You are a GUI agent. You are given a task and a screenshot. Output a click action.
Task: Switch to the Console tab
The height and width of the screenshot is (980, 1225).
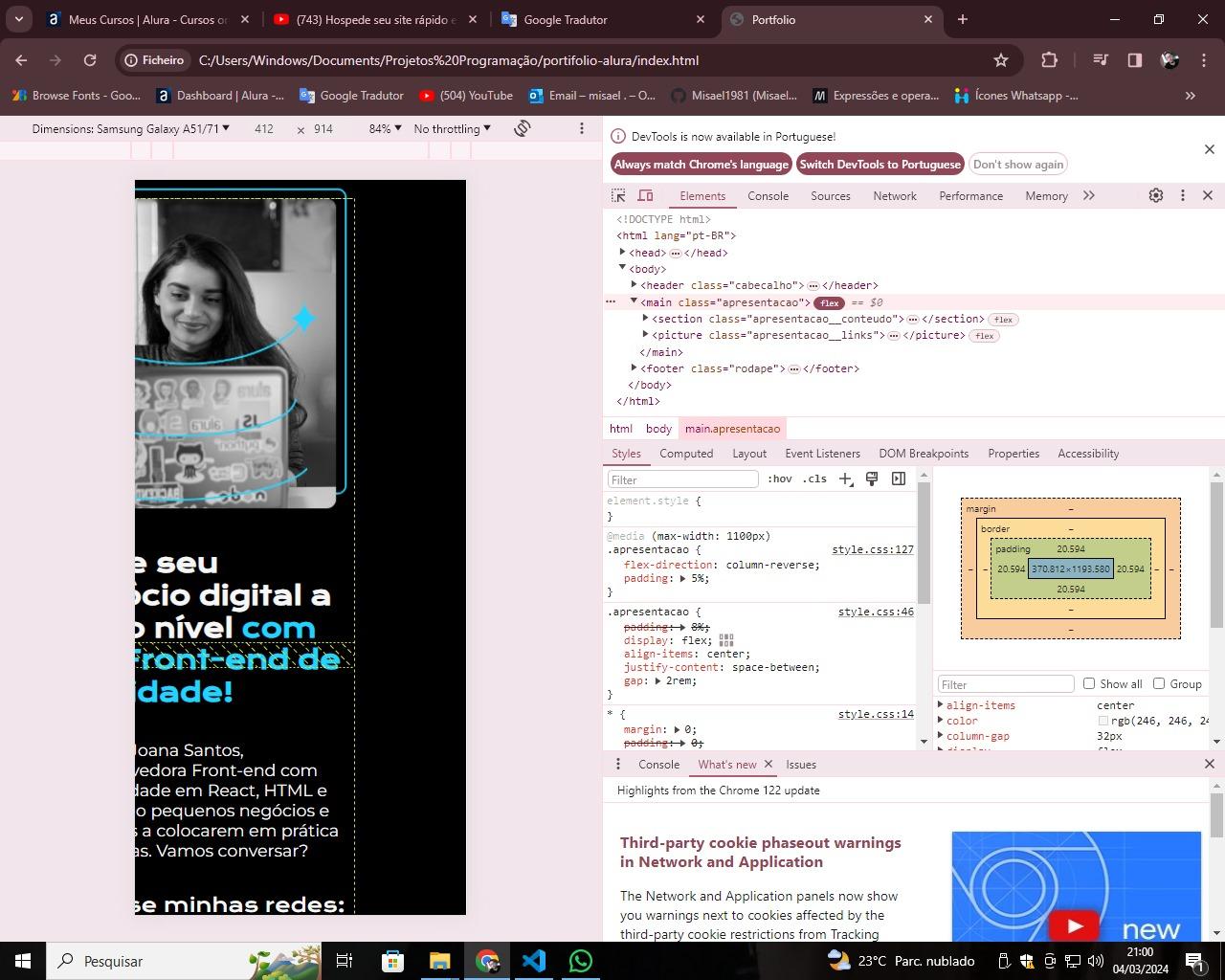pyautogui.click(x=768, y=195)
